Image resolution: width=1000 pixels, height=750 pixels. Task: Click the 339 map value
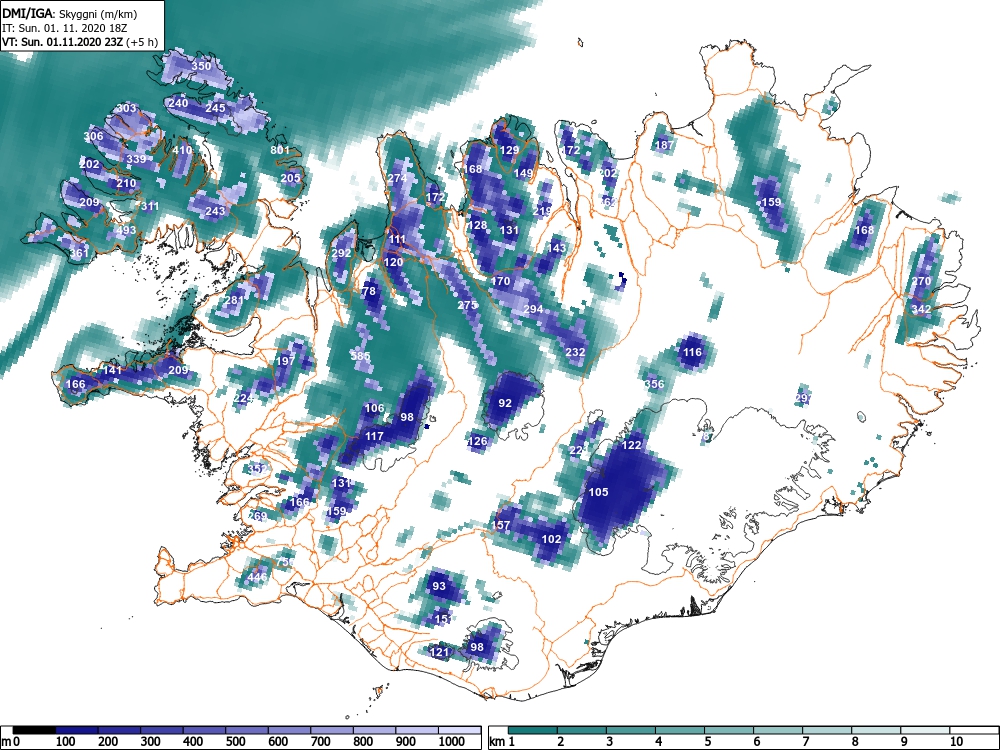(136, 159)
